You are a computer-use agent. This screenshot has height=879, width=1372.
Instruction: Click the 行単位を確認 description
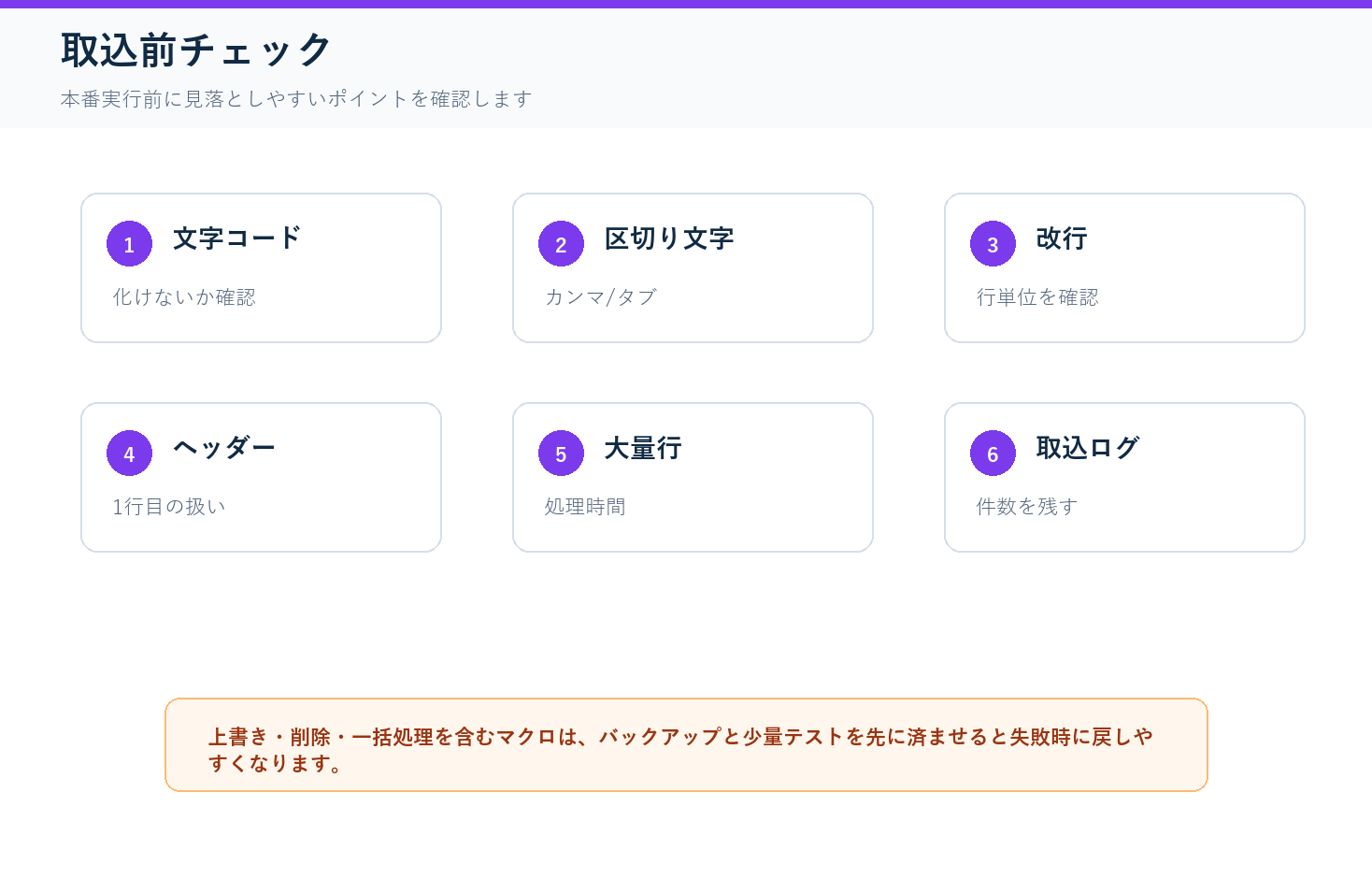[x=1037, y=297]
